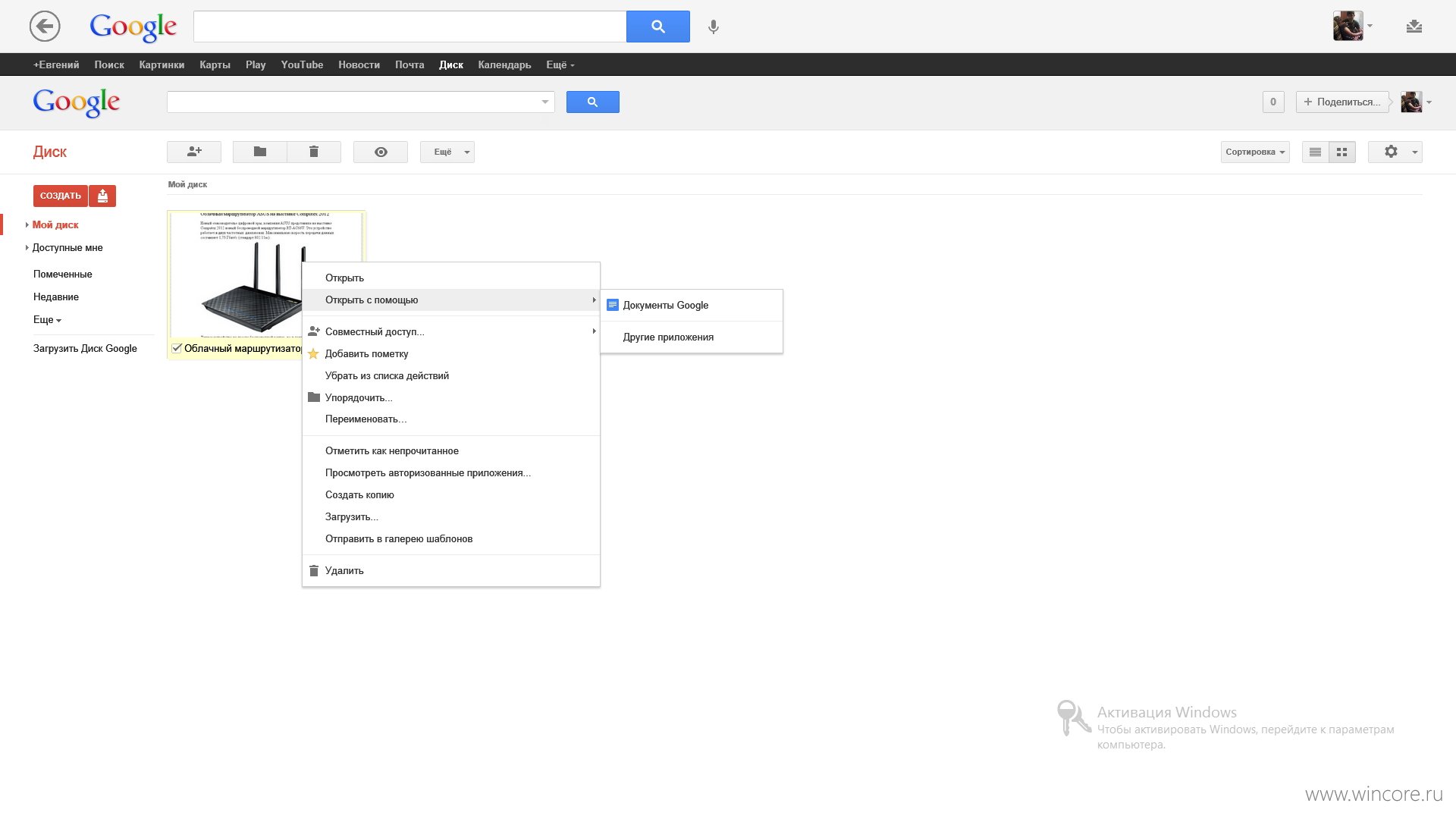Click the share-with-people toolbar icon
The image size is (1456, 819).
point(194,152)
